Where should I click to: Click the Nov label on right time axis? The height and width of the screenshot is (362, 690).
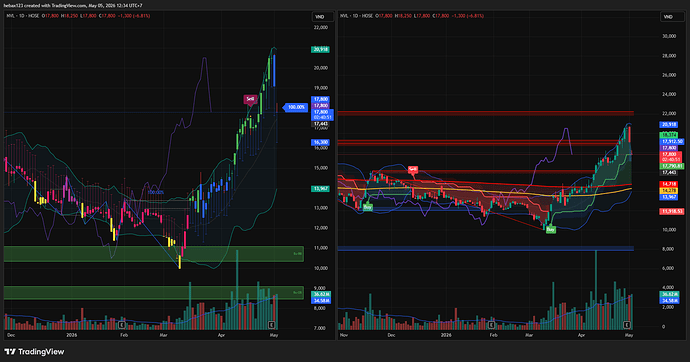(344, 335)
